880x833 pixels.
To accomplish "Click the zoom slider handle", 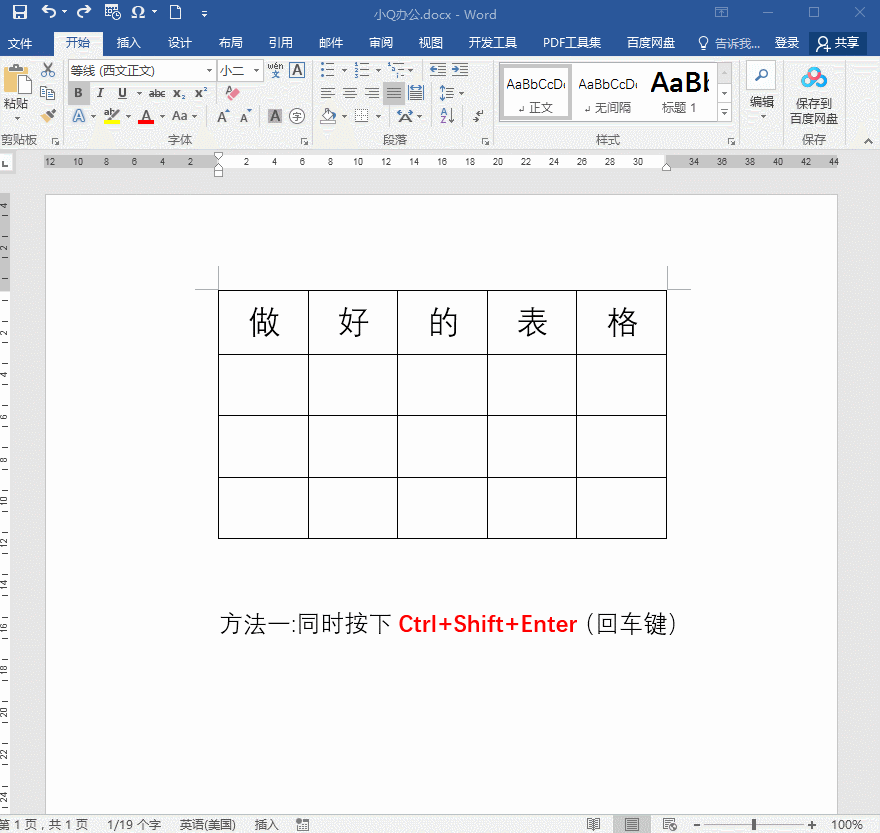I will pyautogui.click(x=754, y=824).
